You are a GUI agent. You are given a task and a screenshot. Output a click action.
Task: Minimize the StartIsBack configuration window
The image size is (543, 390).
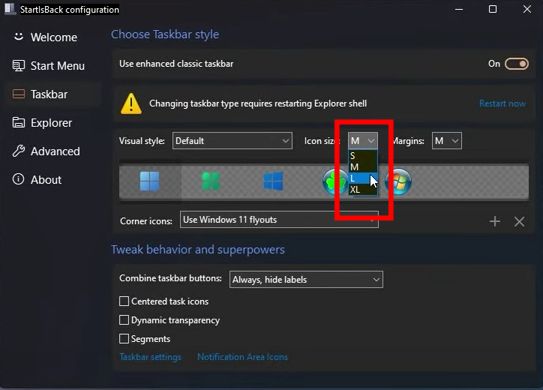click(x=459, y=9)
